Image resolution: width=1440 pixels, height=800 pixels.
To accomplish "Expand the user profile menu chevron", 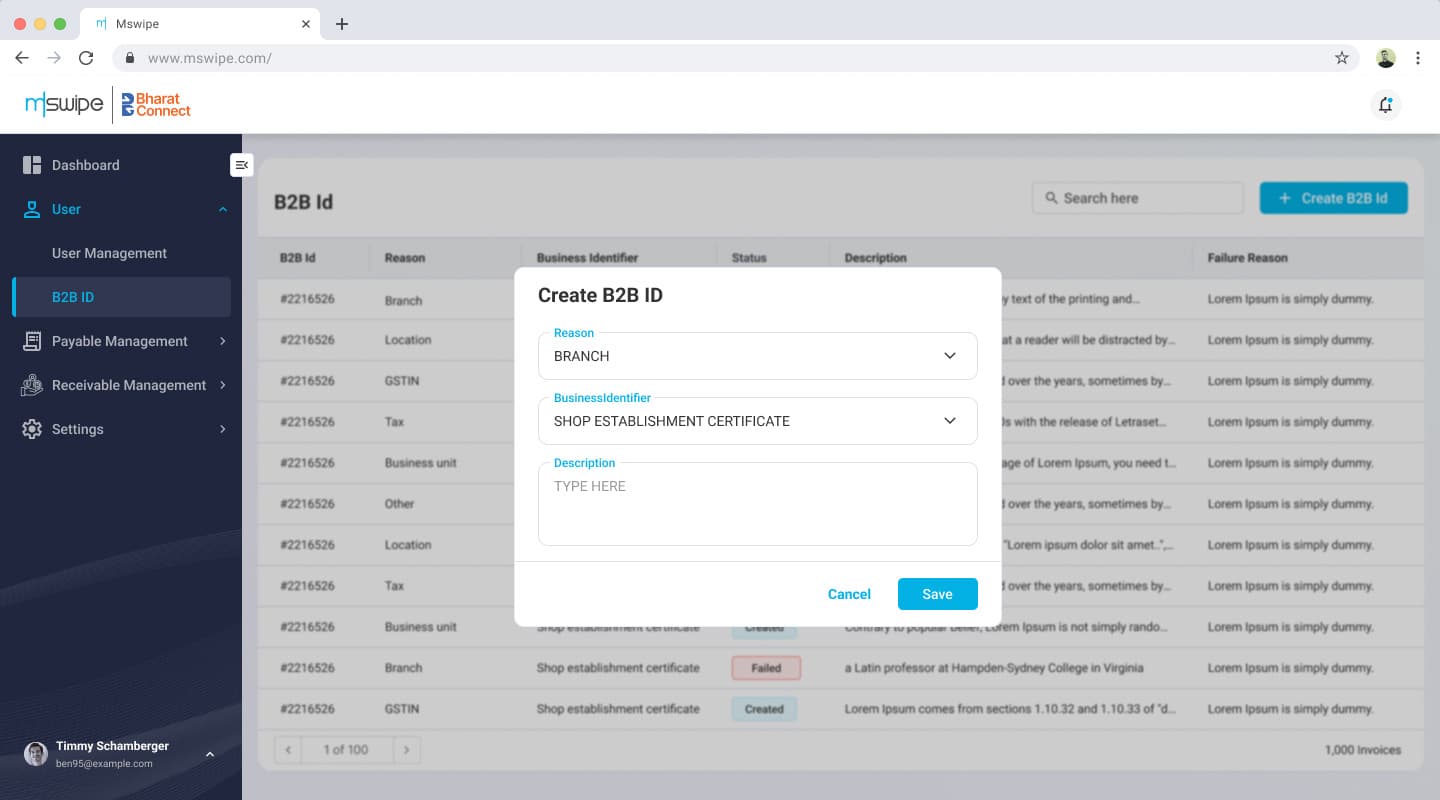I will [210, 754].
